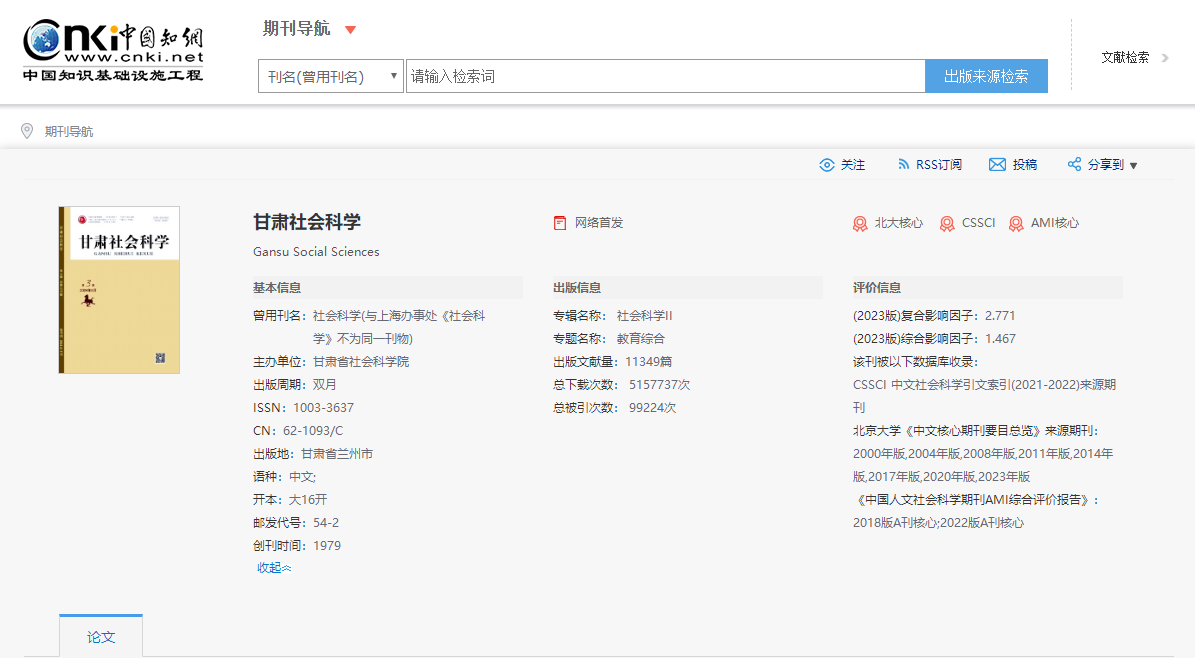Click the 关注 text link
The height and width of the screenshot is (658, 1195).
coord(853,165)
